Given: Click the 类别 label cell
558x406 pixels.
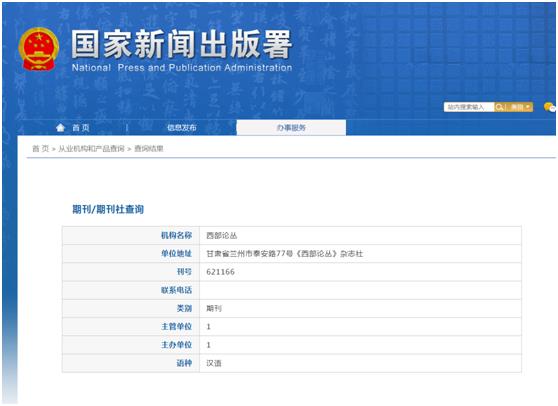Looking at the screenshot, I should 131,308.
